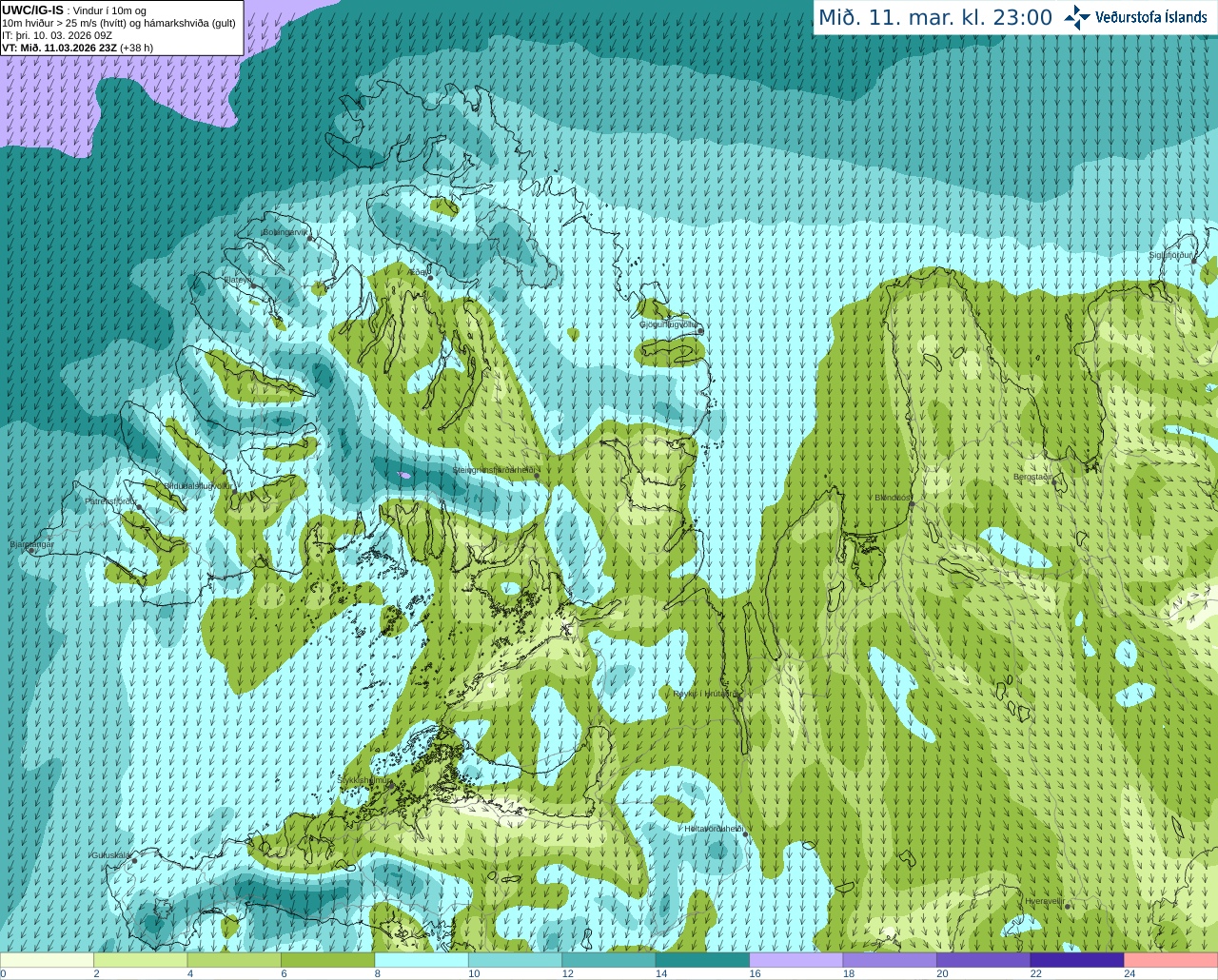
Task: Click the legend value 24
Action: click(1130, 973)
